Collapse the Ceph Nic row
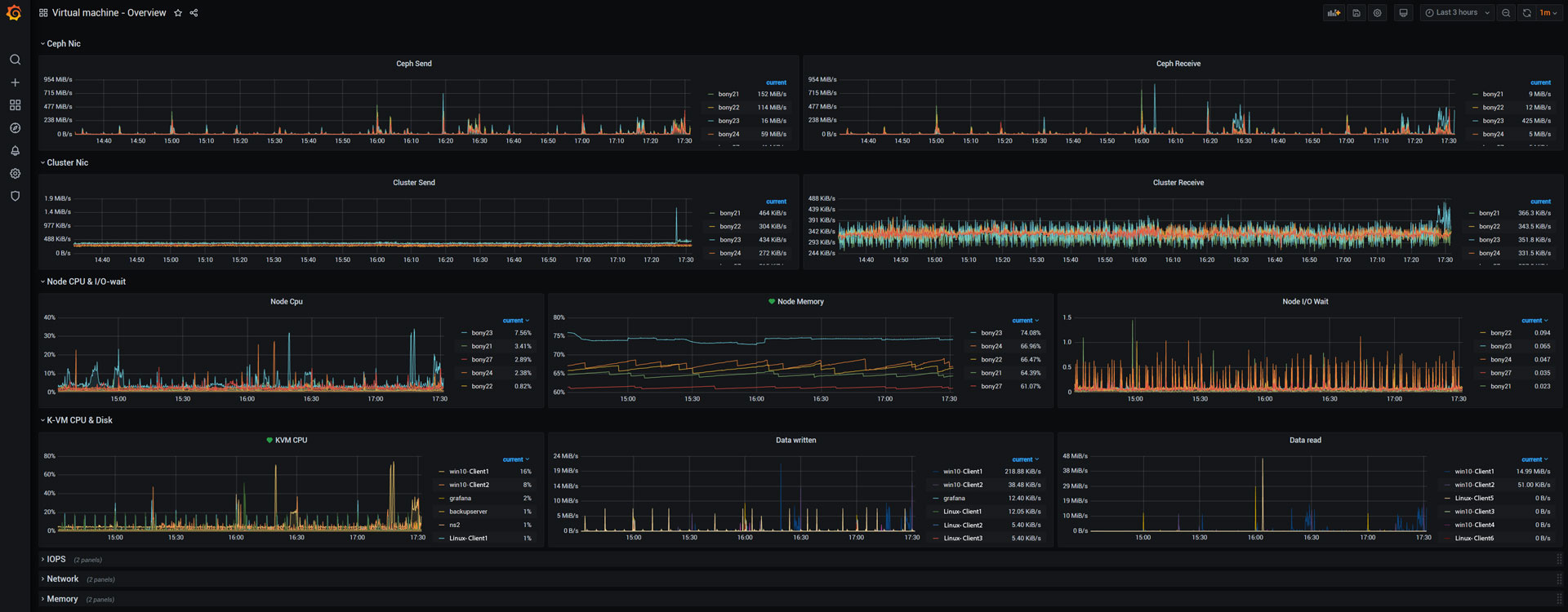 pyautogui.click(x=63, y=44)
